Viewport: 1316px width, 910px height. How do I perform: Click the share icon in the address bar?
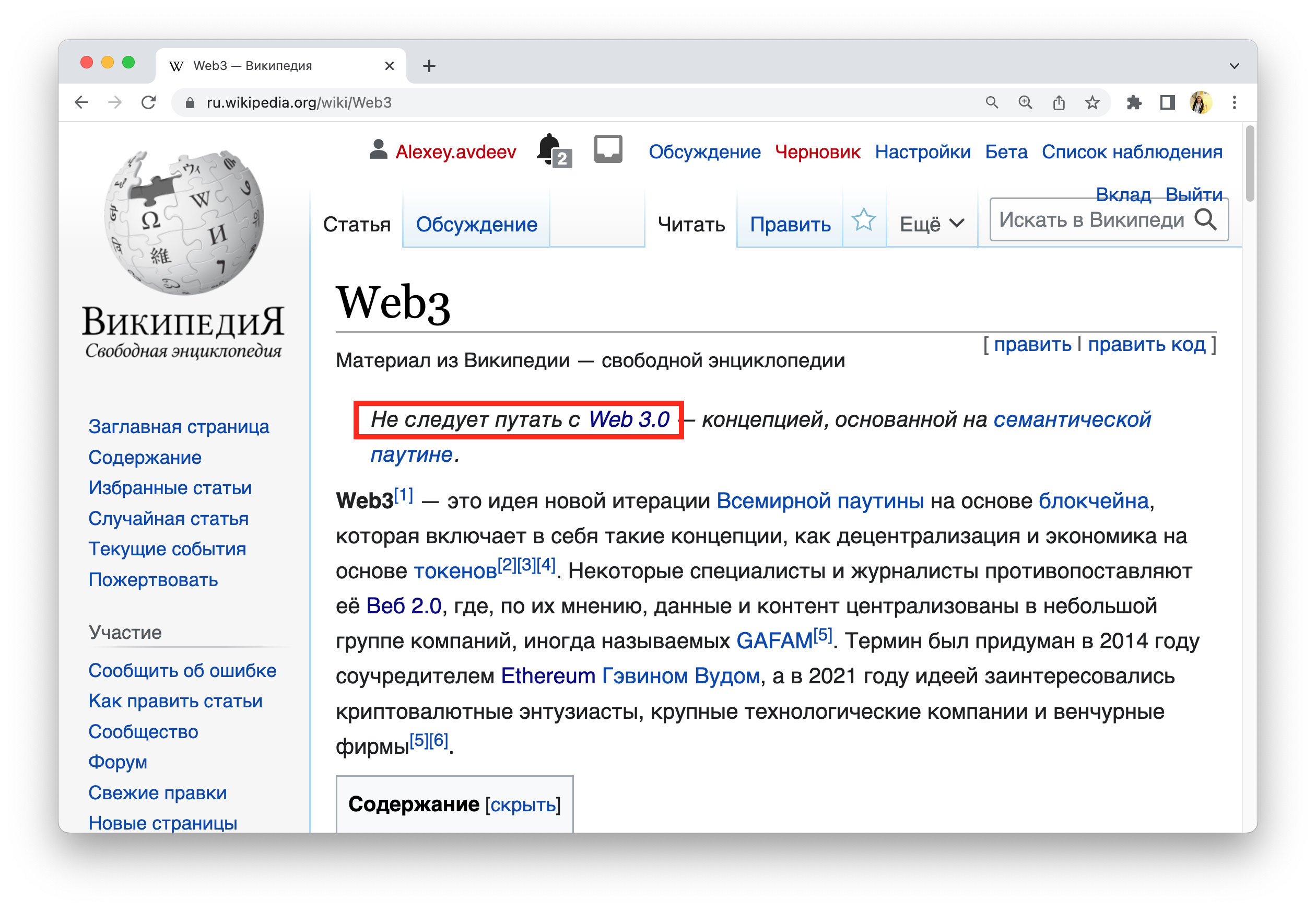pos(1059,102)
